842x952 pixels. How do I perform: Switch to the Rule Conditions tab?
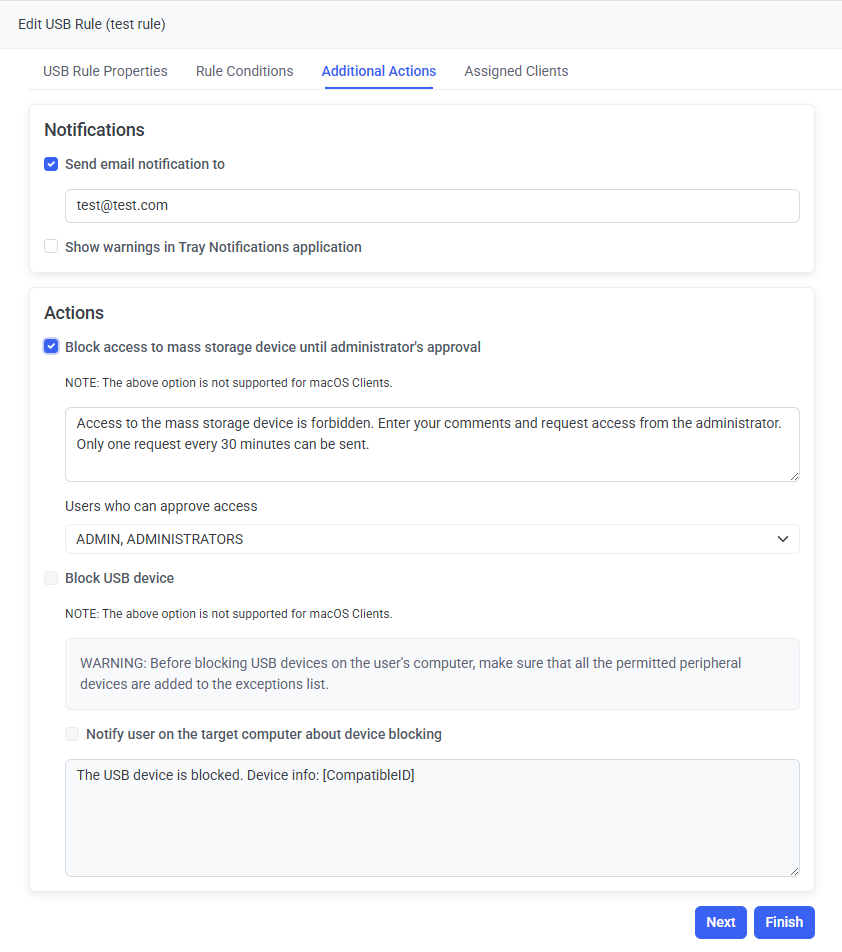[x=245, y=71]
